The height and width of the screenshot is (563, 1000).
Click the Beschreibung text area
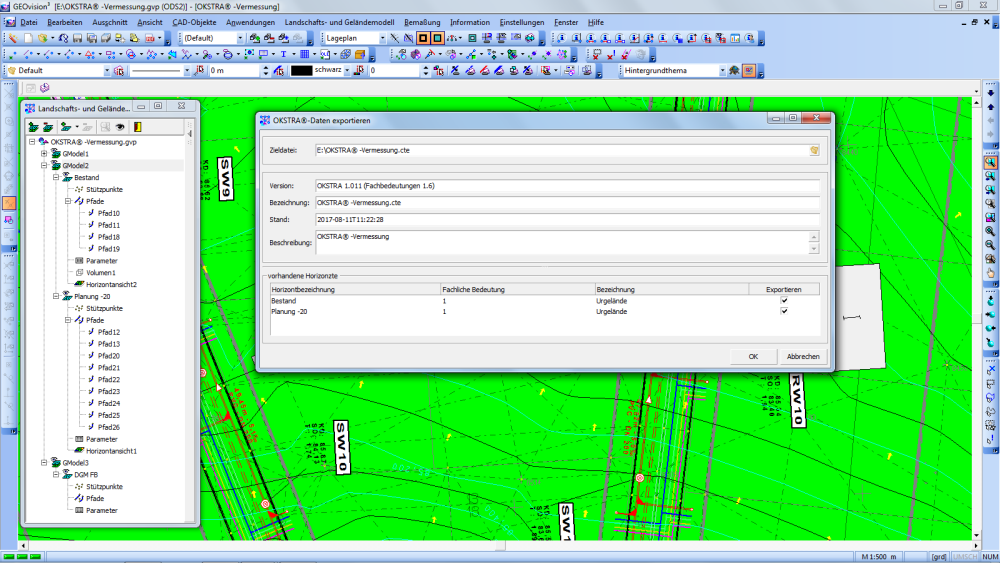(x=562, y=242)
